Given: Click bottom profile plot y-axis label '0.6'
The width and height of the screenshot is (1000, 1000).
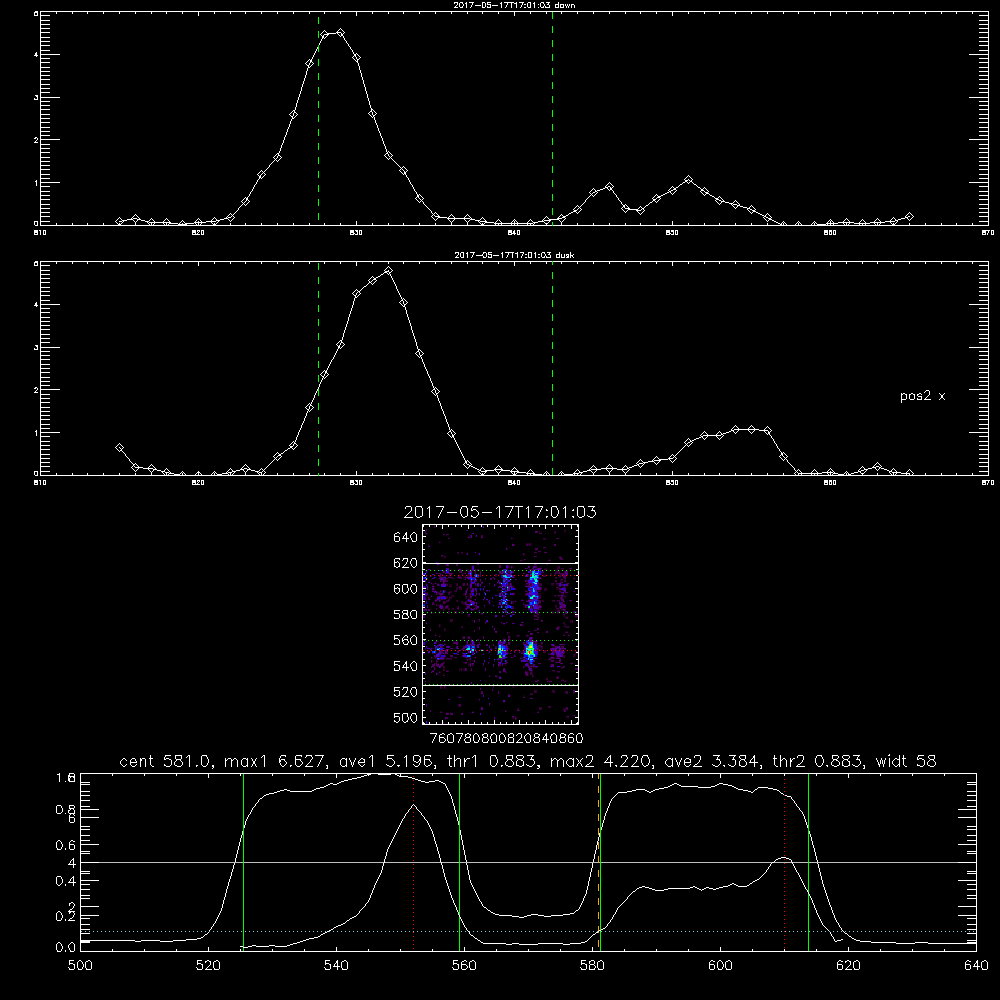Looking at the screenshot, I should click(x=66, y=846).
